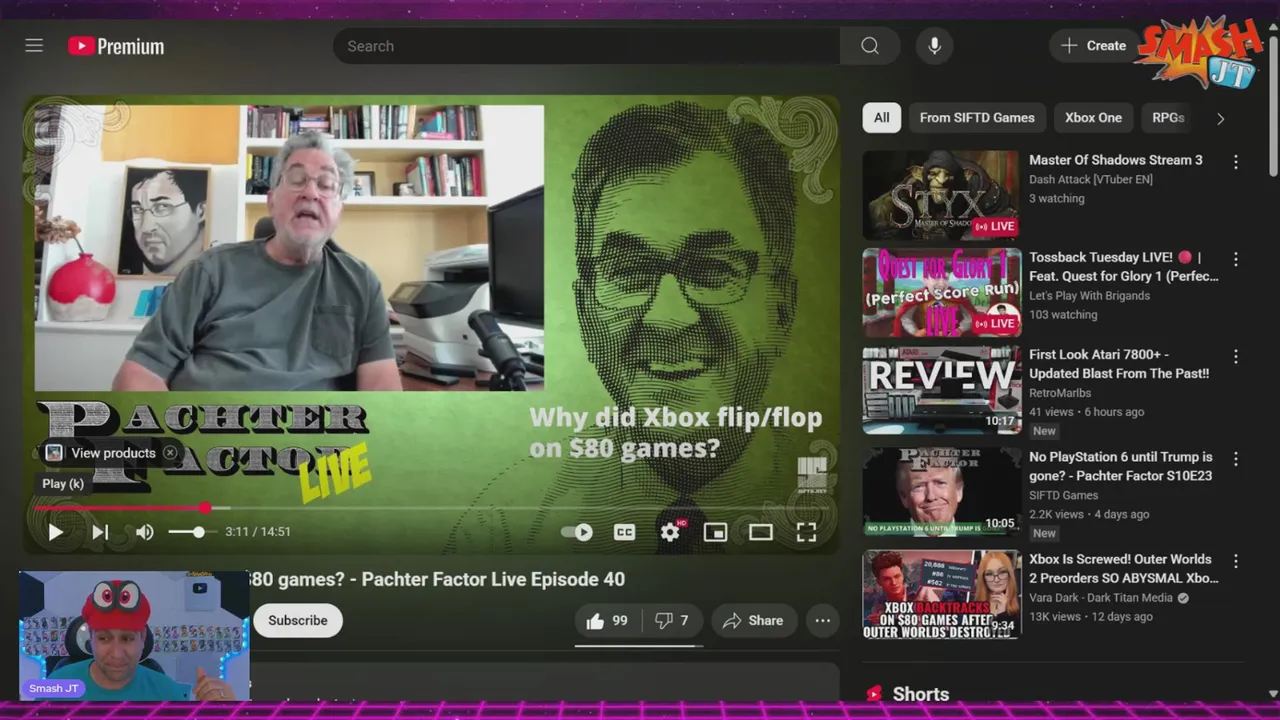
Task: Open menu for Tossback Tuesday LIVE video
Action: point(1236,259)
